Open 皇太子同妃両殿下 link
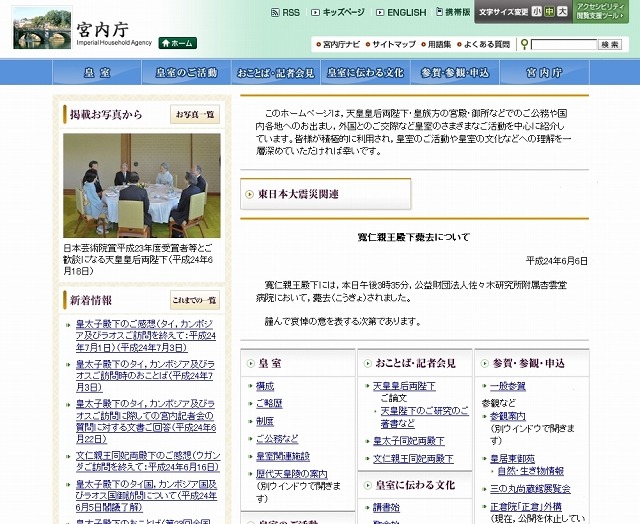Image resolution: width=640 pixels, height=524 pixels. click(x=409, y=441)
